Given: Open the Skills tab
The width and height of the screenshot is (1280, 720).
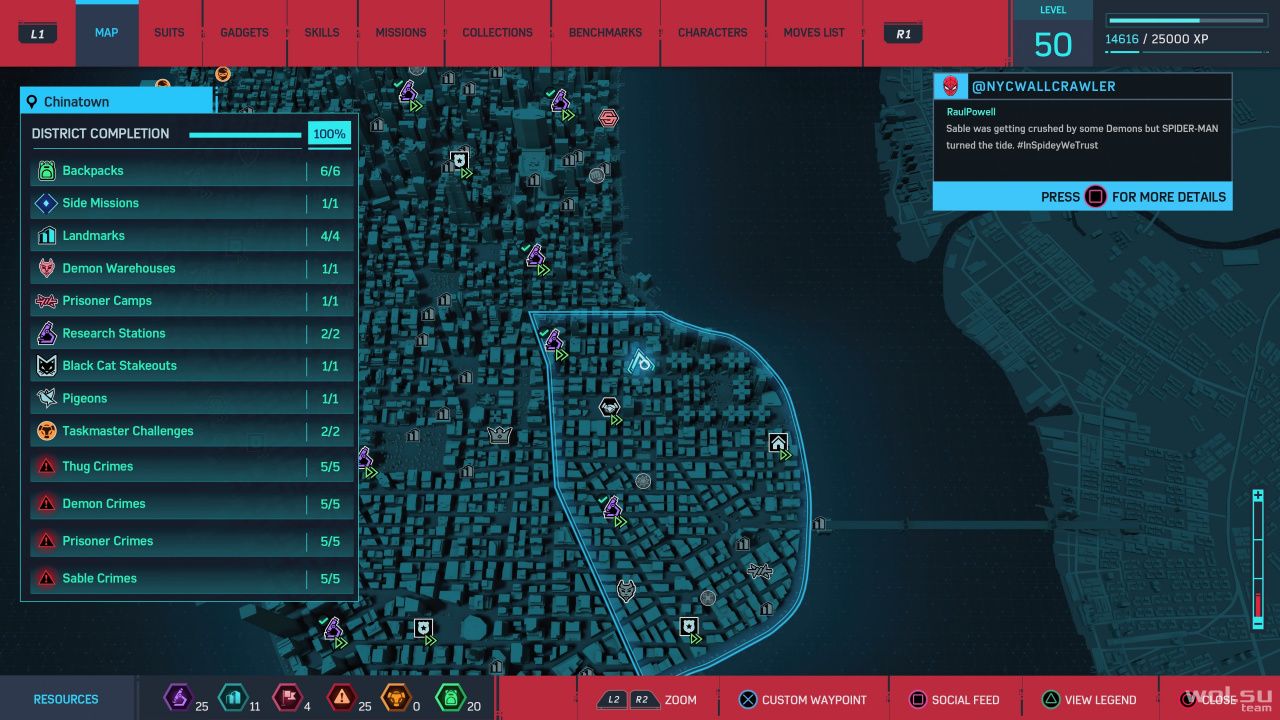Looking at the screenshot, I should click(322, 33).
